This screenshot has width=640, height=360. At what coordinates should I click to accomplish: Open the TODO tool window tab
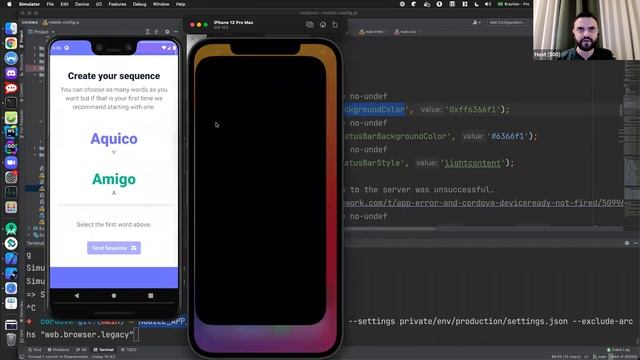click(x=129, y=350)
